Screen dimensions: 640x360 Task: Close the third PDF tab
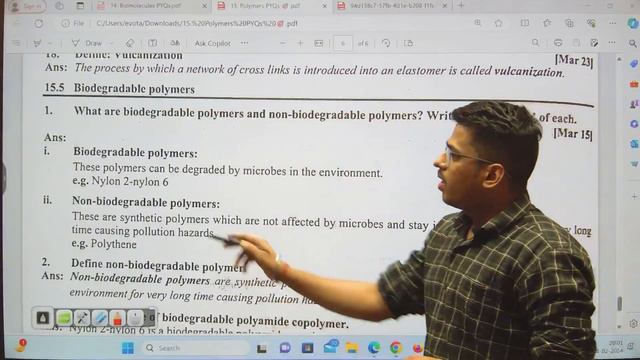445,6
